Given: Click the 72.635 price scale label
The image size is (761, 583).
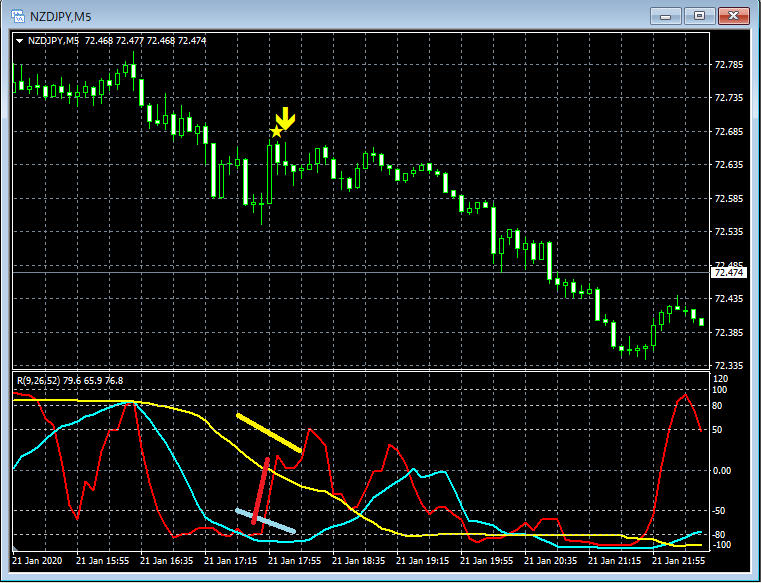Looking at the screenshot, I should (x=729, y=165).
